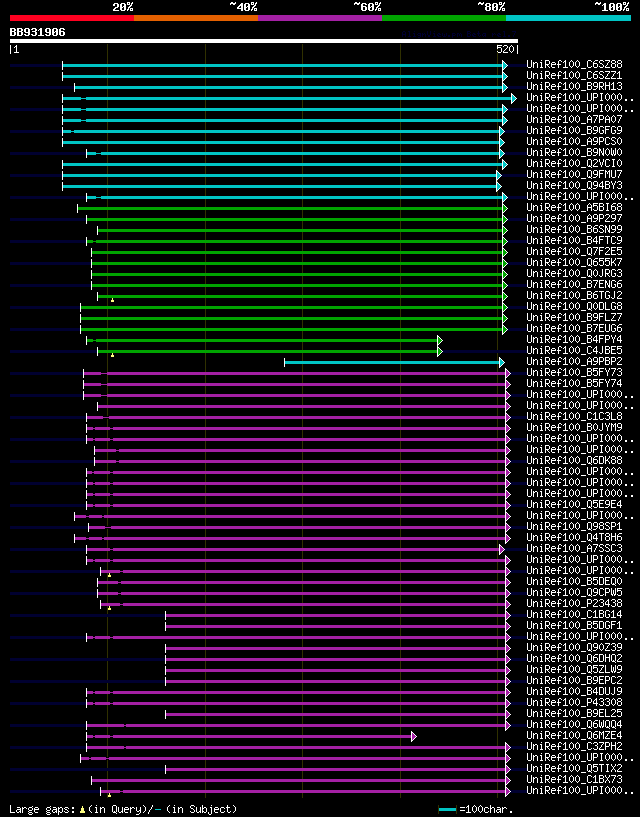Image resolution: width=640 pixels, height=817 pixels.
Task: Choose the UniRef100_B9GFG9 entry
Action: pyautogui.click(x=574, y=130)
